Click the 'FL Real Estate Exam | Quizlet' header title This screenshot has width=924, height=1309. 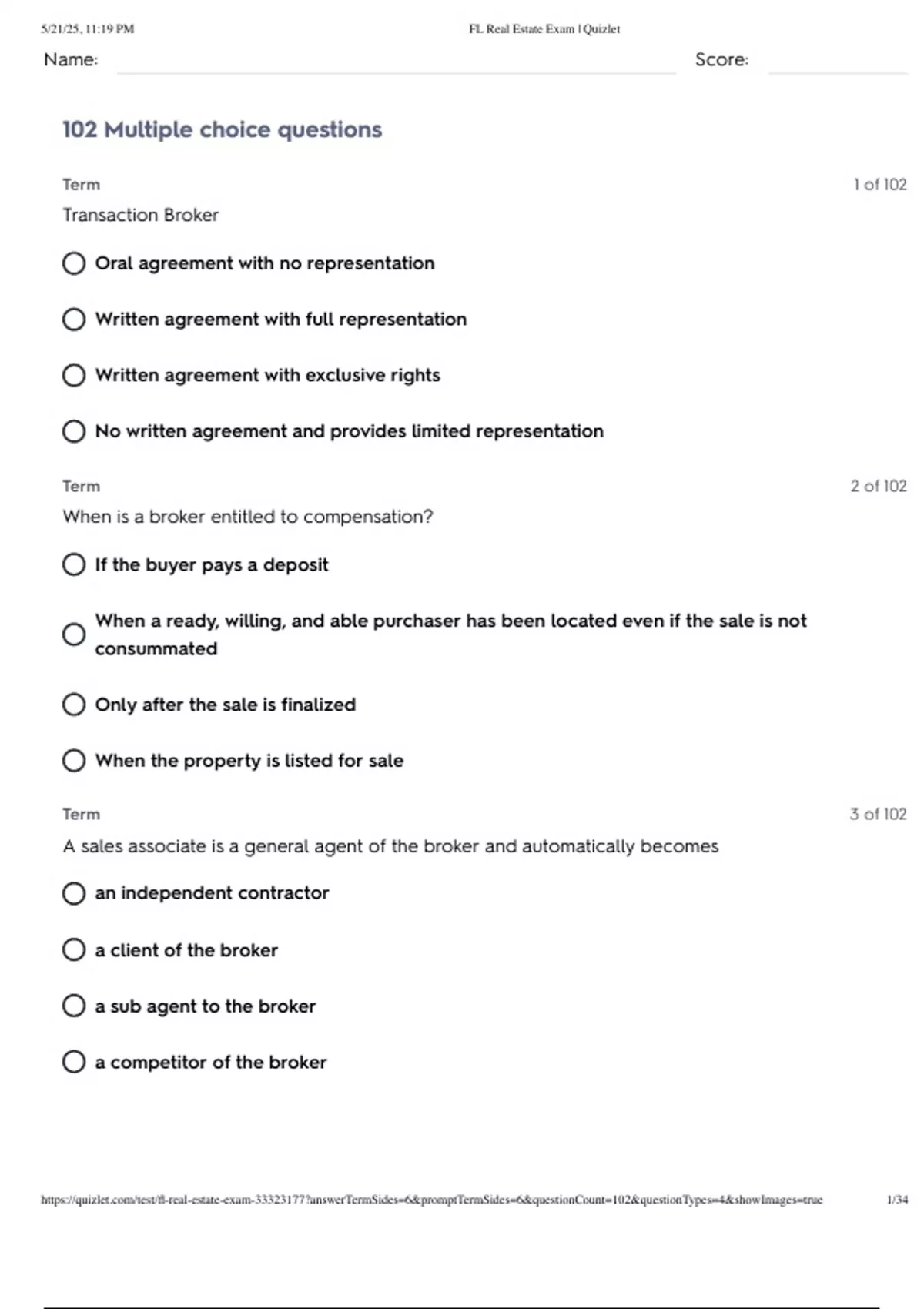point(544,29)
